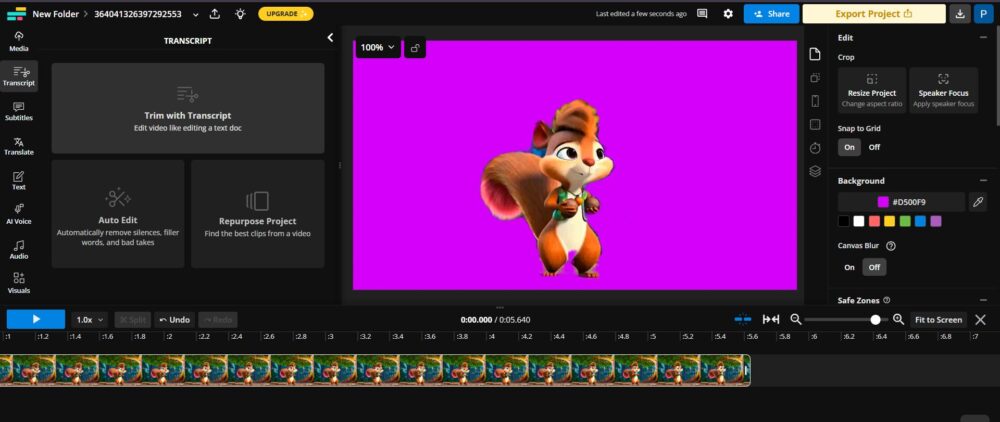Select the white background swatch
Screen dimensions: 1000x422
(x=859, y=221)
